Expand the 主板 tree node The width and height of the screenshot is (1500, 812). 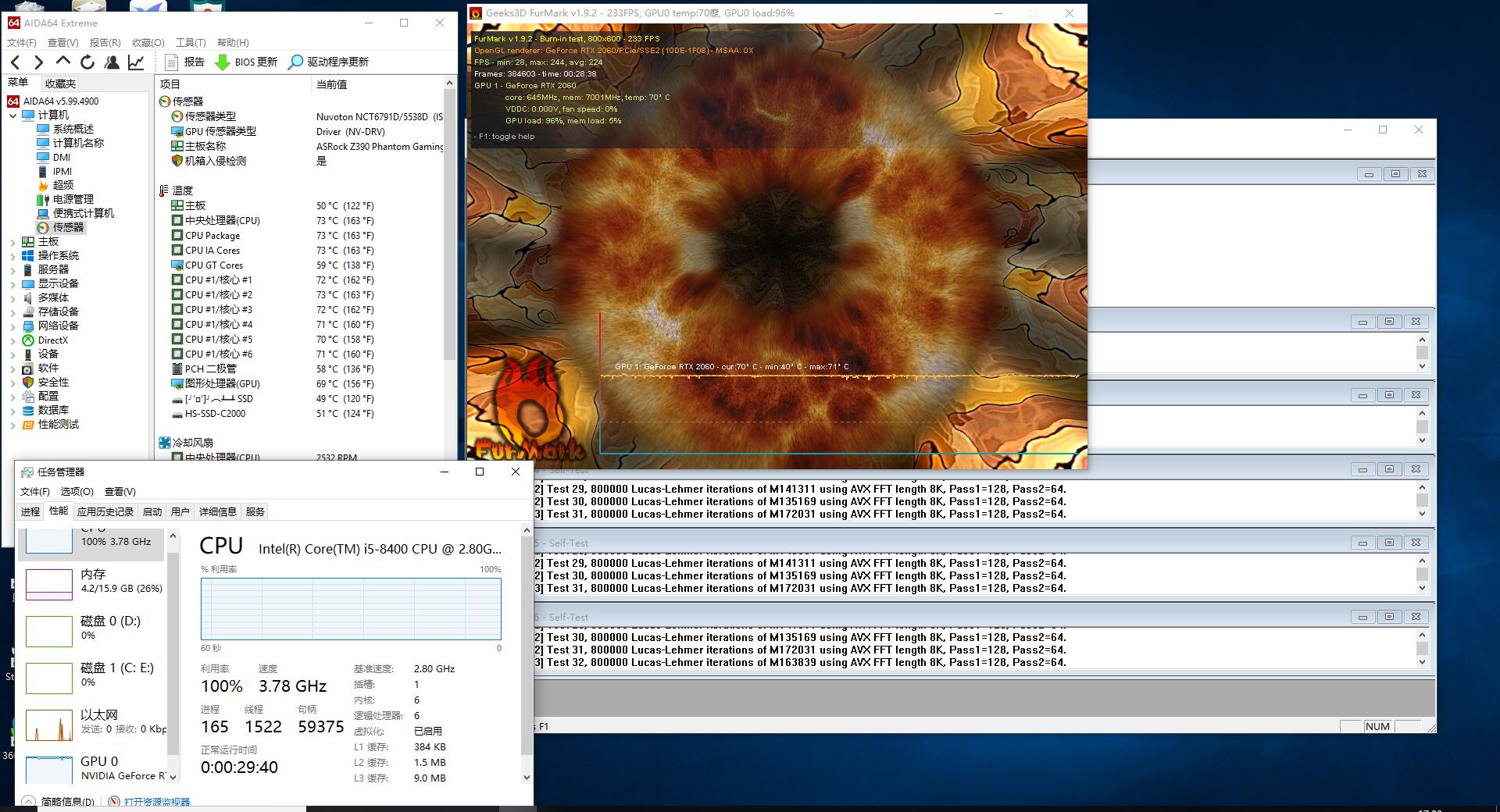[x=13, y=242]
